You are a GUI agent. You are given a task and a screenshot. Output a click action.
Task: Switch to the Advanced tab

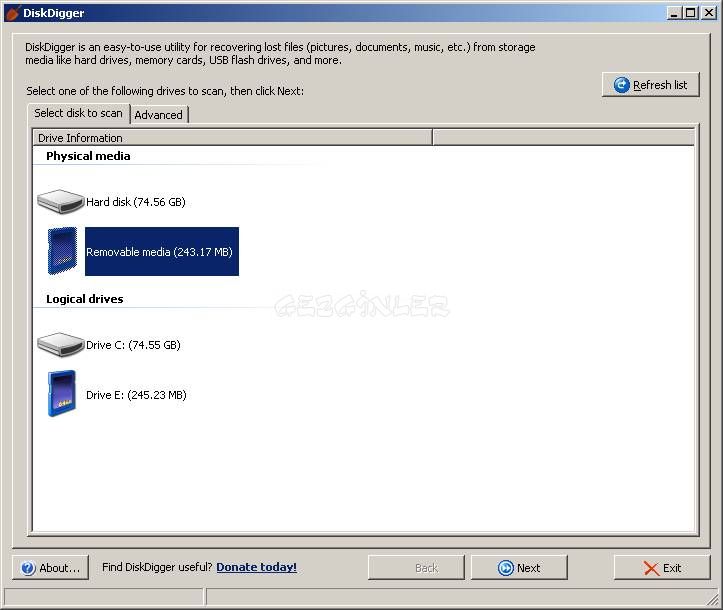tap(158, 115)
